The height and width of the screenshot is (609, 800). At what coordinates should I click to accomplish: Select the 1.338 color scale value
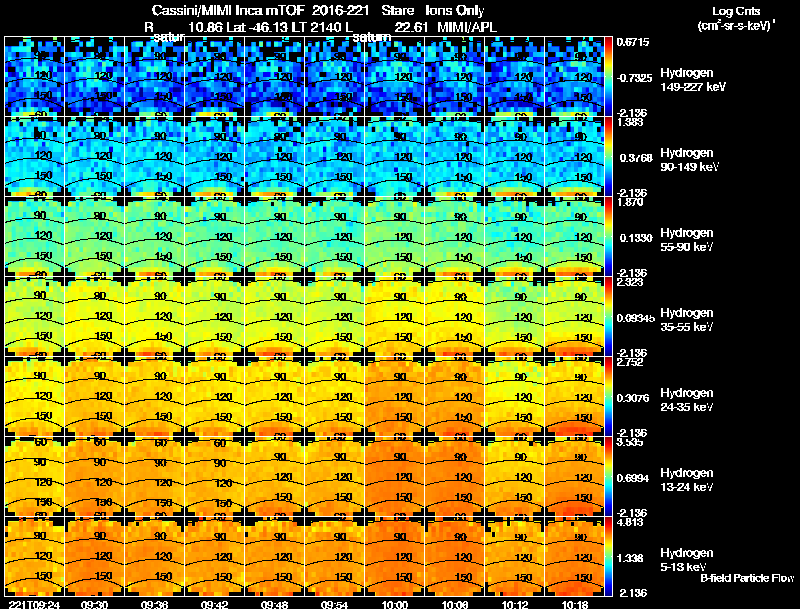click(x=631, y=559)
